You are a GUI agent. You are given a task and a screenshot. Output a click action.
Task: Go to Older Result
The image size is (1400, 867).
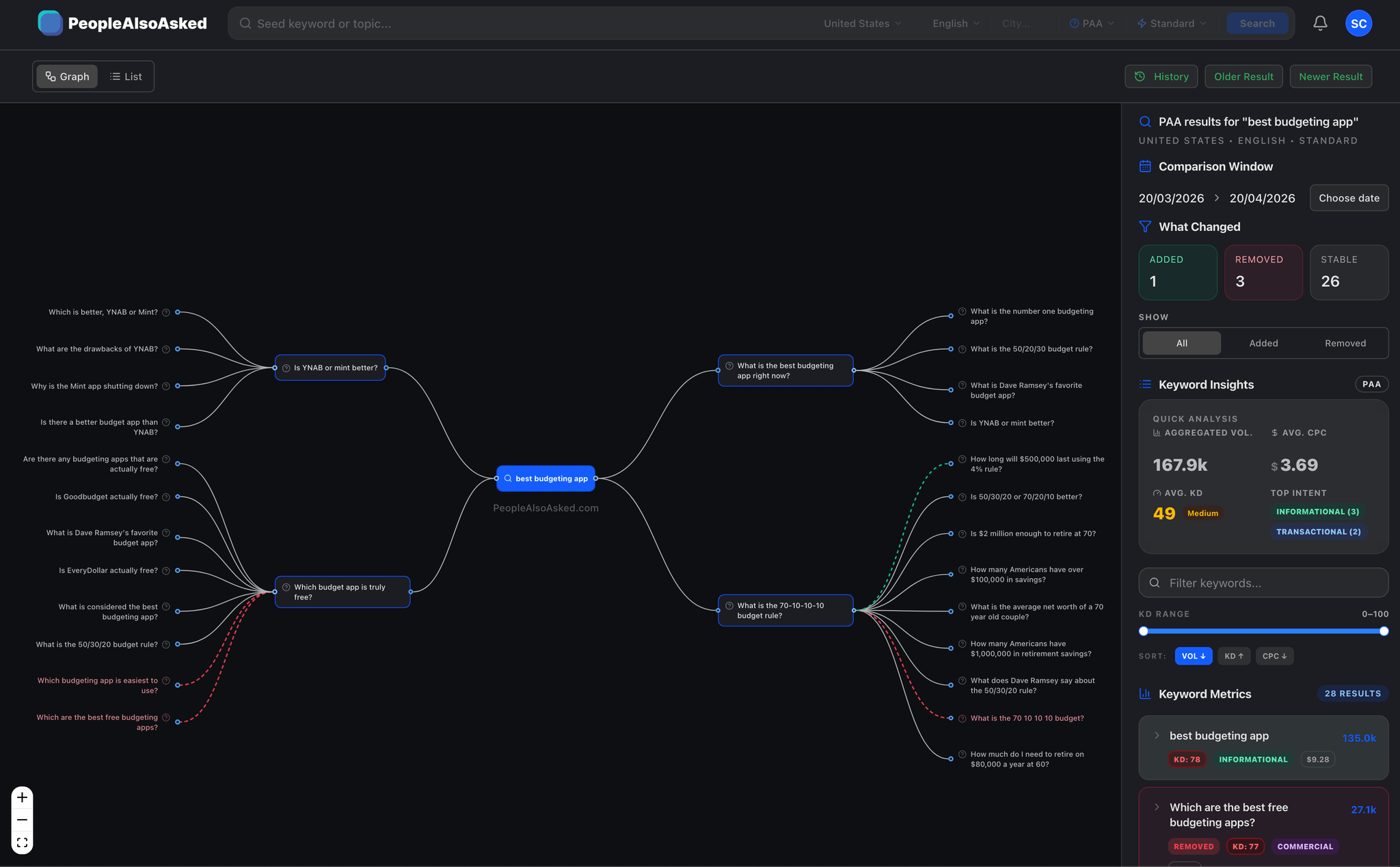(1243, 77)
